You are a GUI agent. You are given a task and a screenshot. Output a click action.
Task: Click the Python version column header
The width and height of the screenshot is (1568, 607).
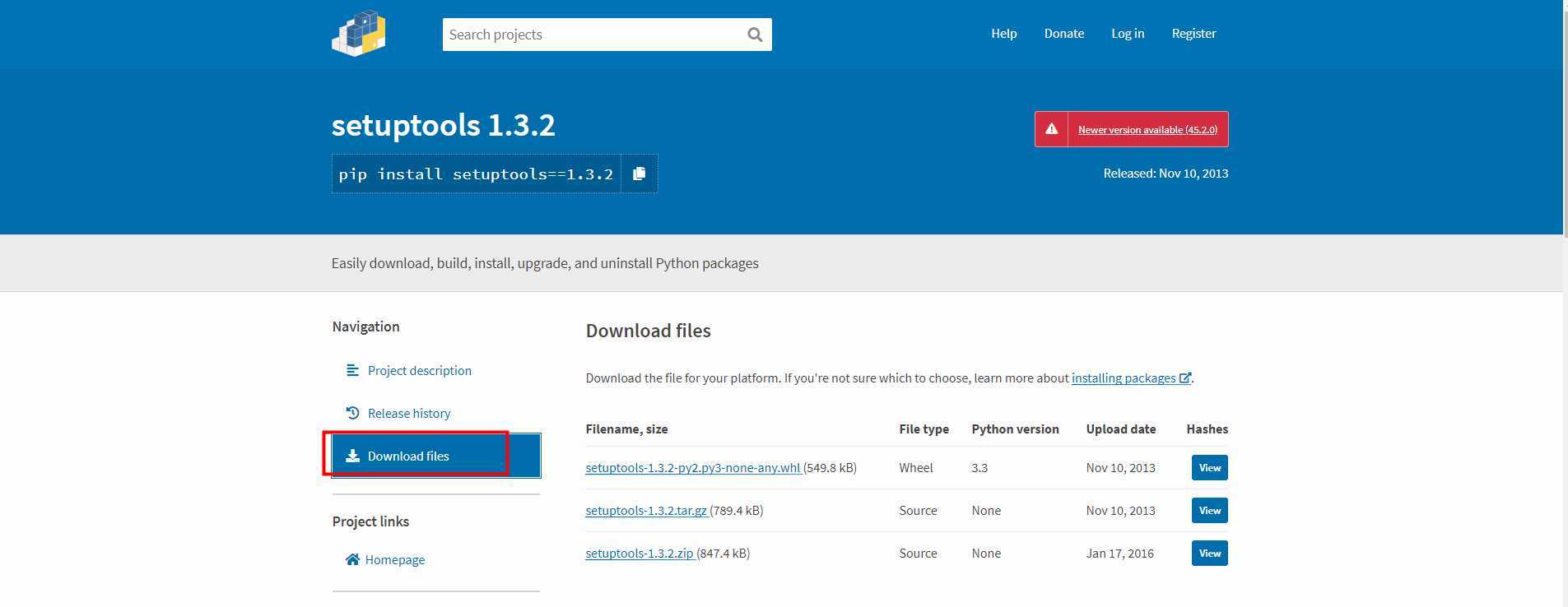click(1015, 429)
